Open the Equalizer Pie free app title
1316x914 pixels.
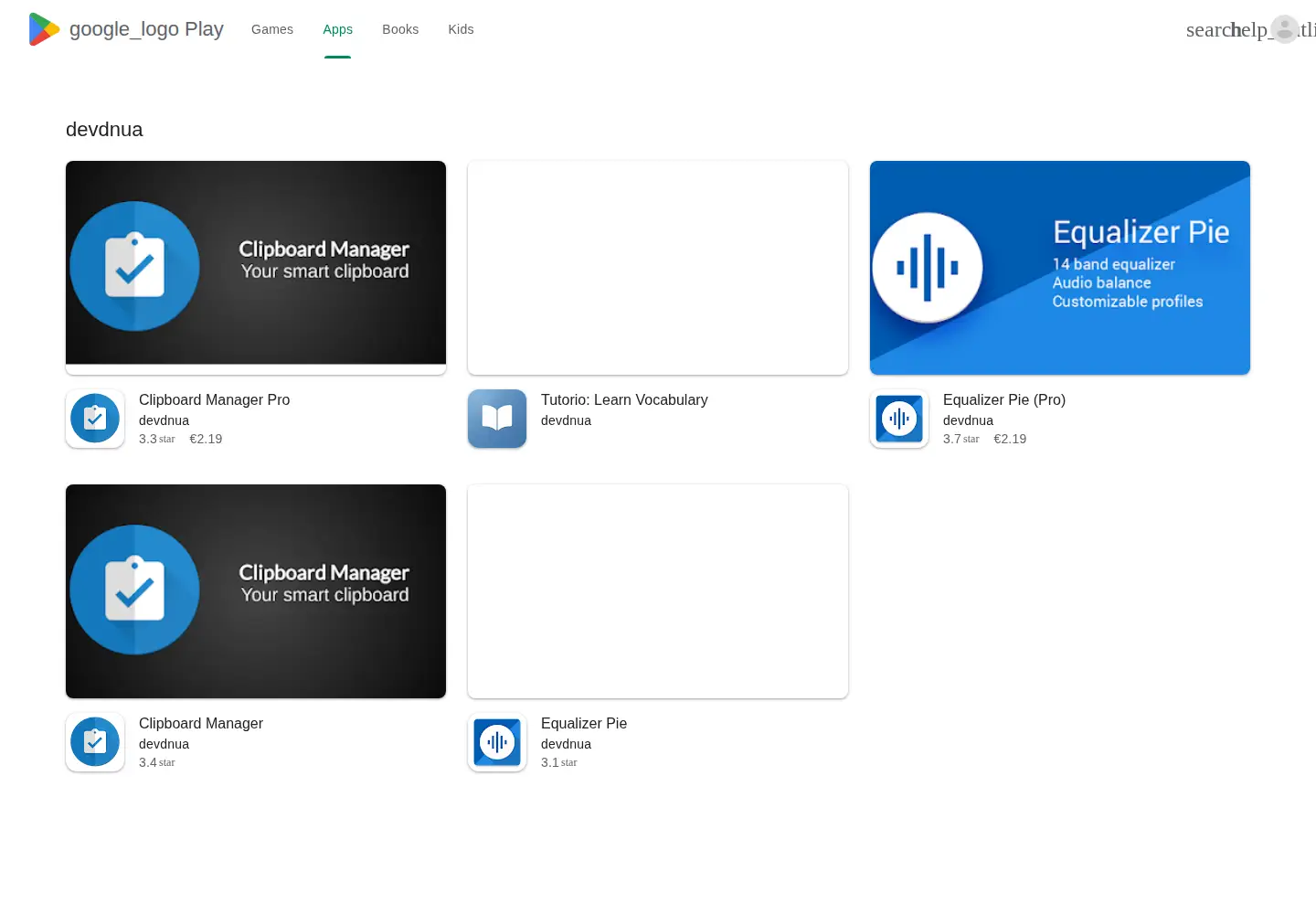584,723
